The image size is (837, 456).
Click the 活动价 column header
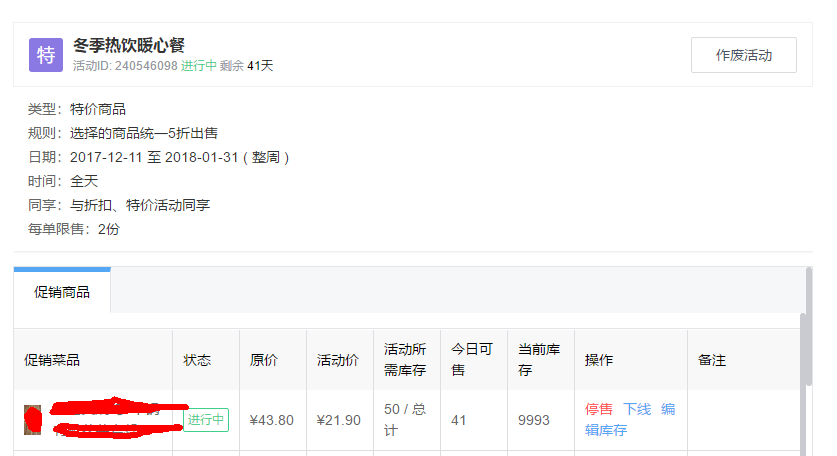point(337,360)
